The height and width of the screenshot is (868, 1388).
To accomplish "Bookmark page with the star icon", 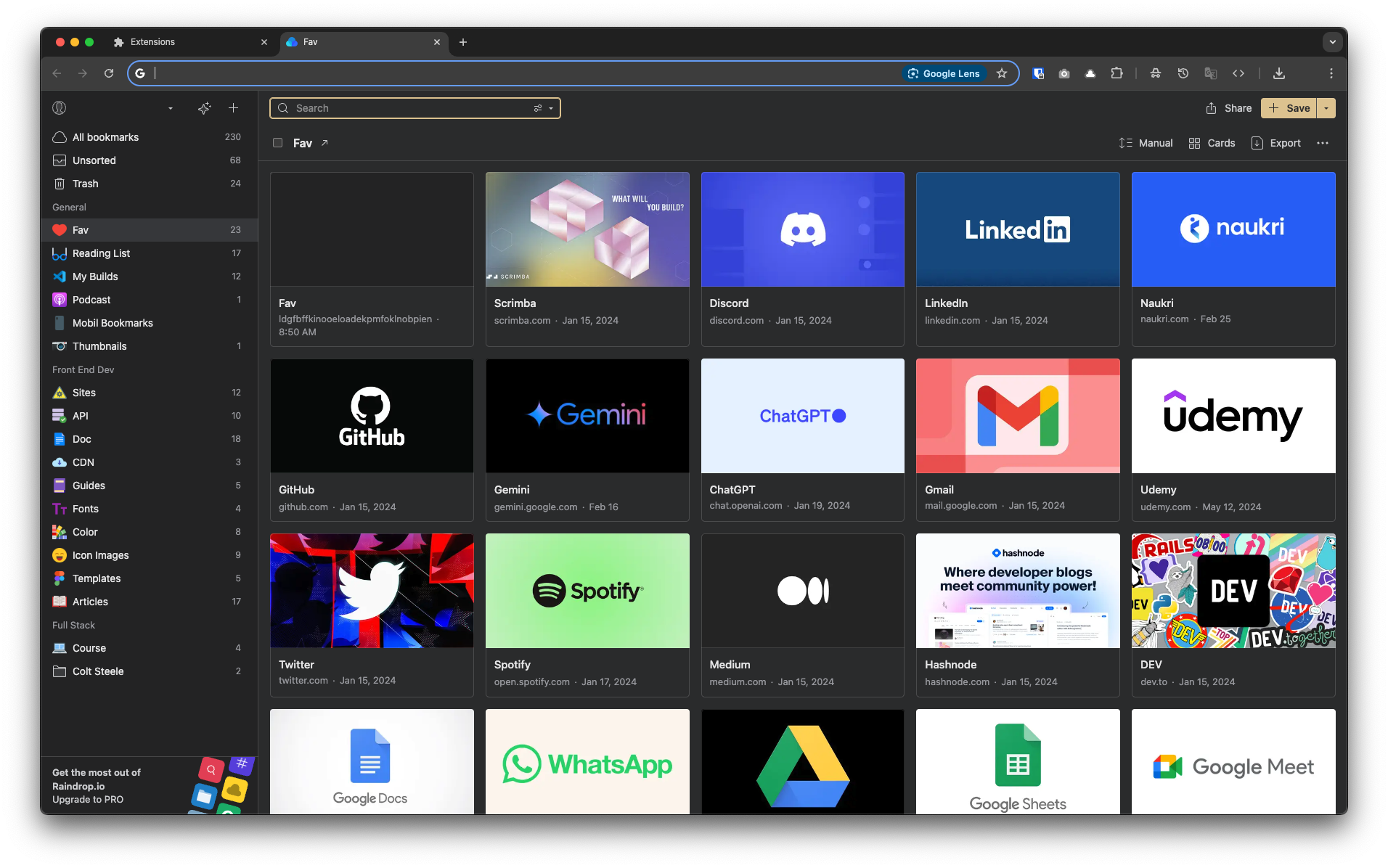I will point(1002,73).
